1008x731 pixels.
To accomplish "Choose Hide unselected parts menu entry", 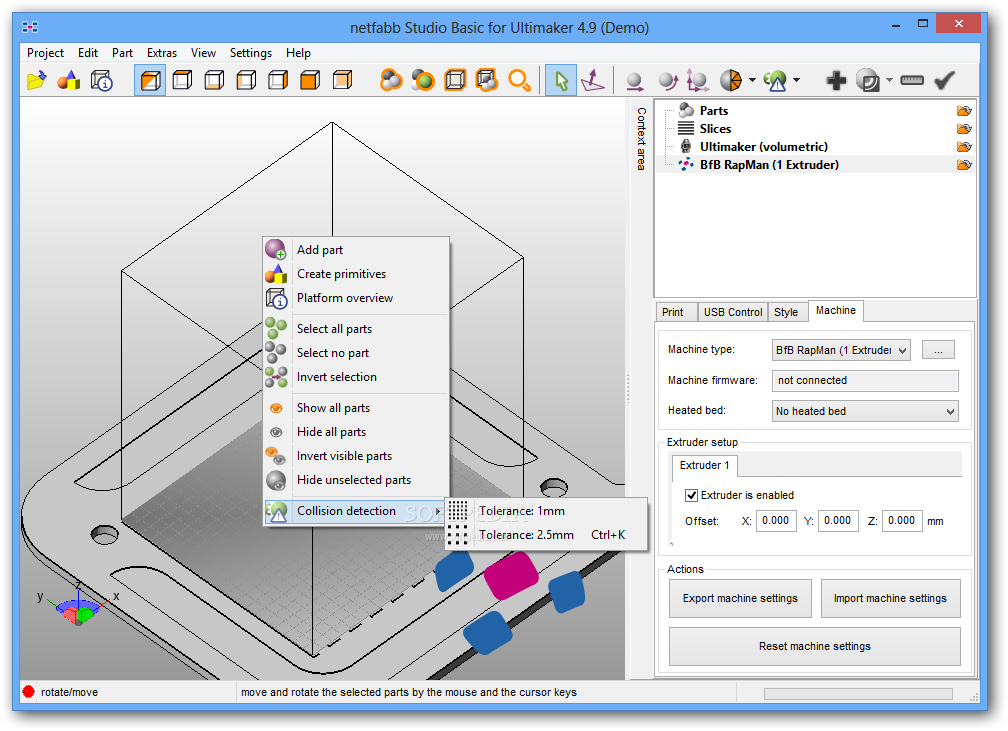I will 356,480.
